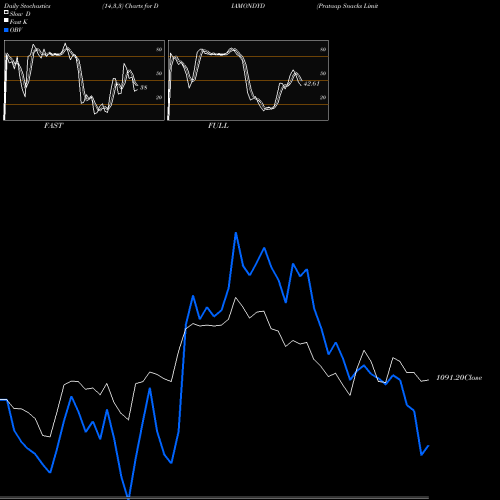Click the 80 axis label in FULL chart
This screenshot has height=500, width=500.
(323, 49)
